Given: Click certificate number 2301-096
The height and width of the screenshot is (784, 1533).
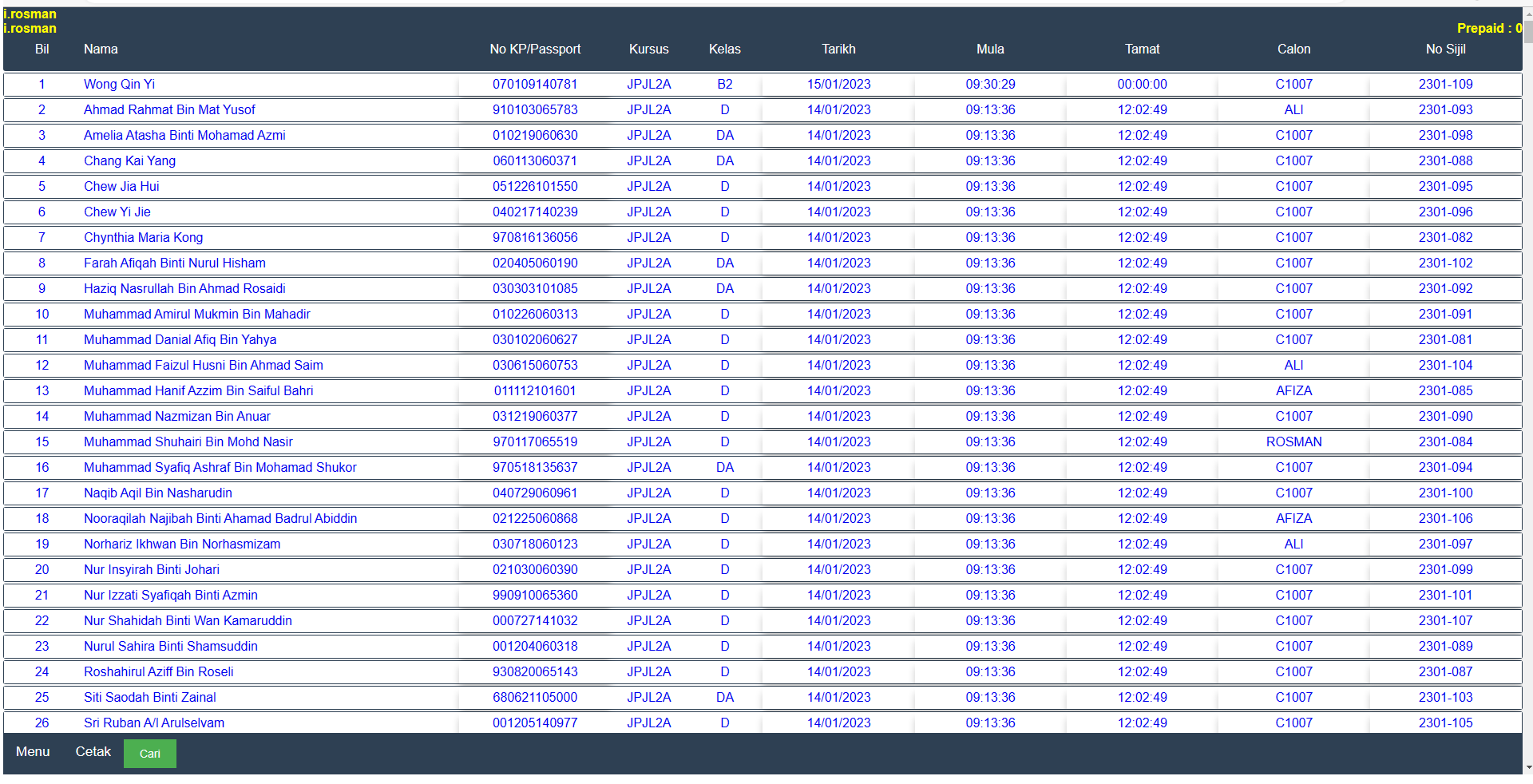Looking at the screenshot, I should click(1445, 212).
